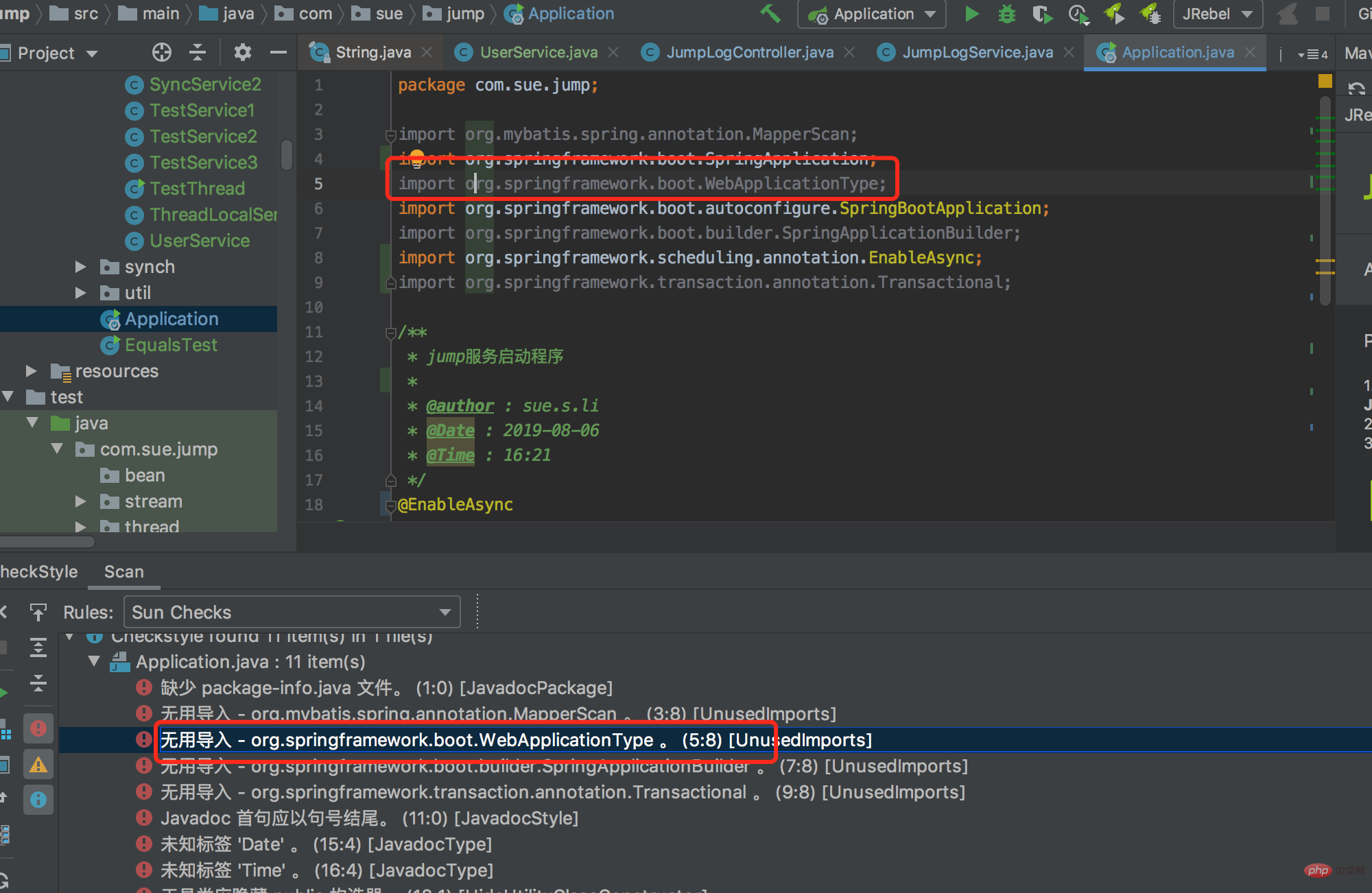Click the locate/scroll-from-source target icon

[162, 52]
